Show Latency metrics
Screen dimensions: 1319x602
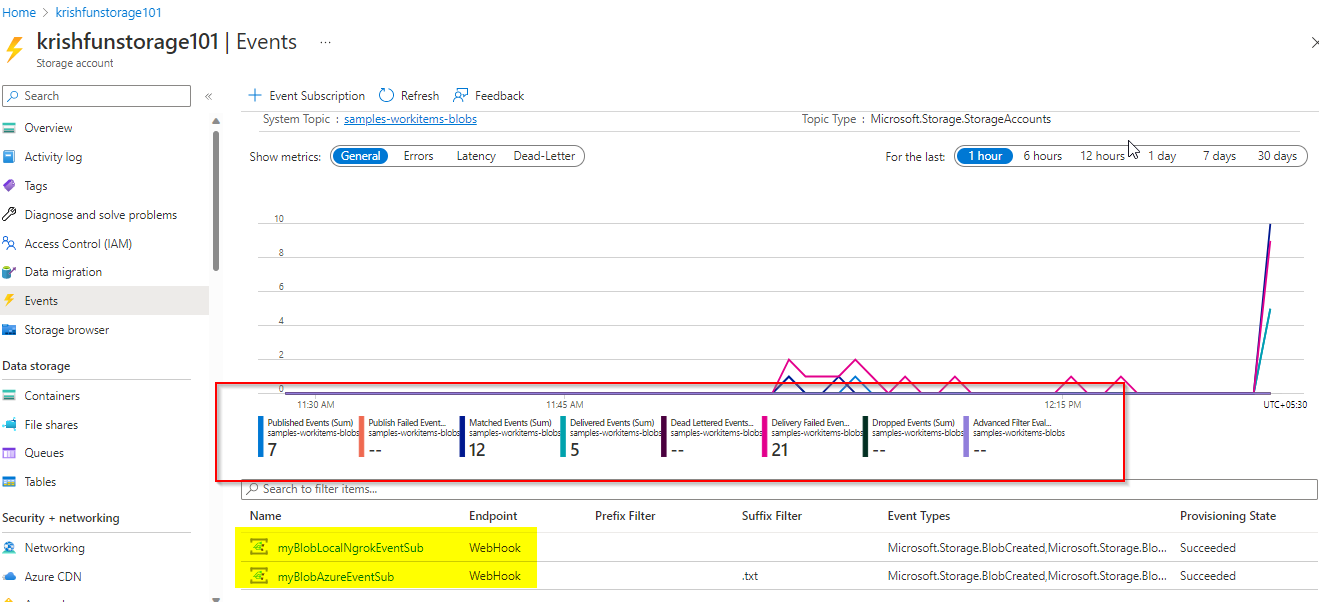pos(476,156)
